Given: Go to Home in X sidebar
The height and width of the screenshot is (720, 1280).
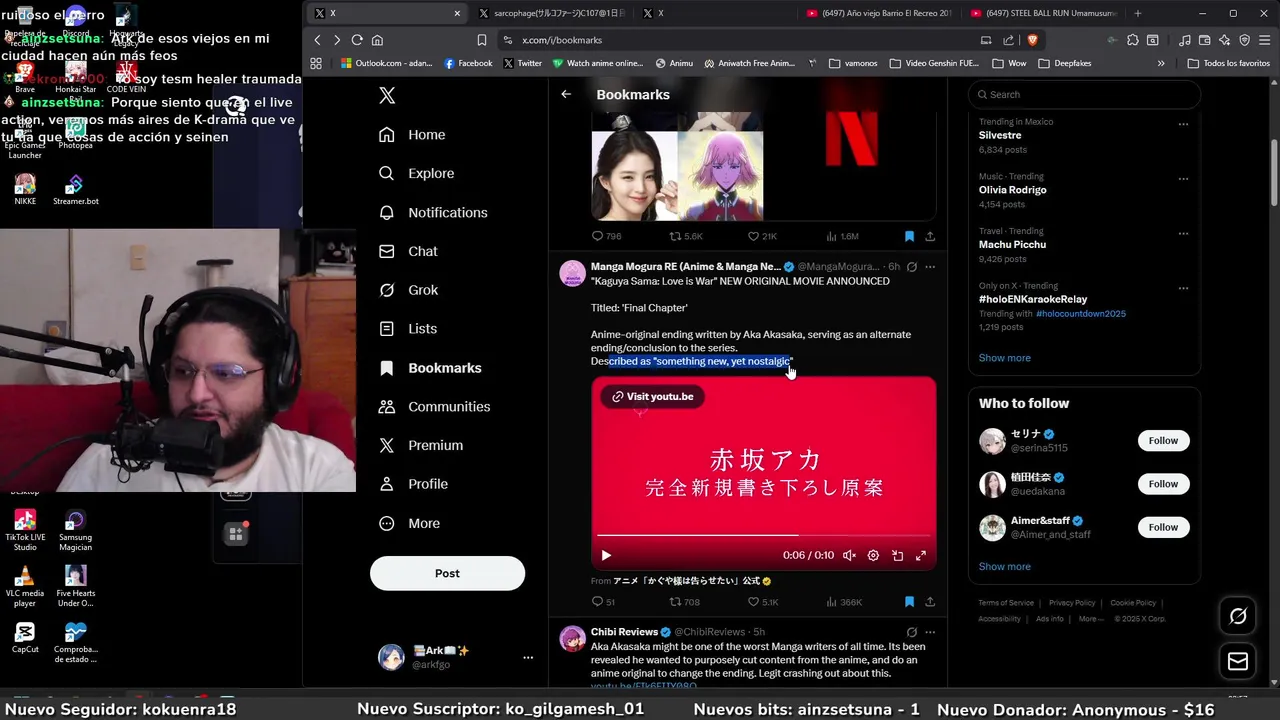Looking at the screenshot, I should (x=412, y=135).
